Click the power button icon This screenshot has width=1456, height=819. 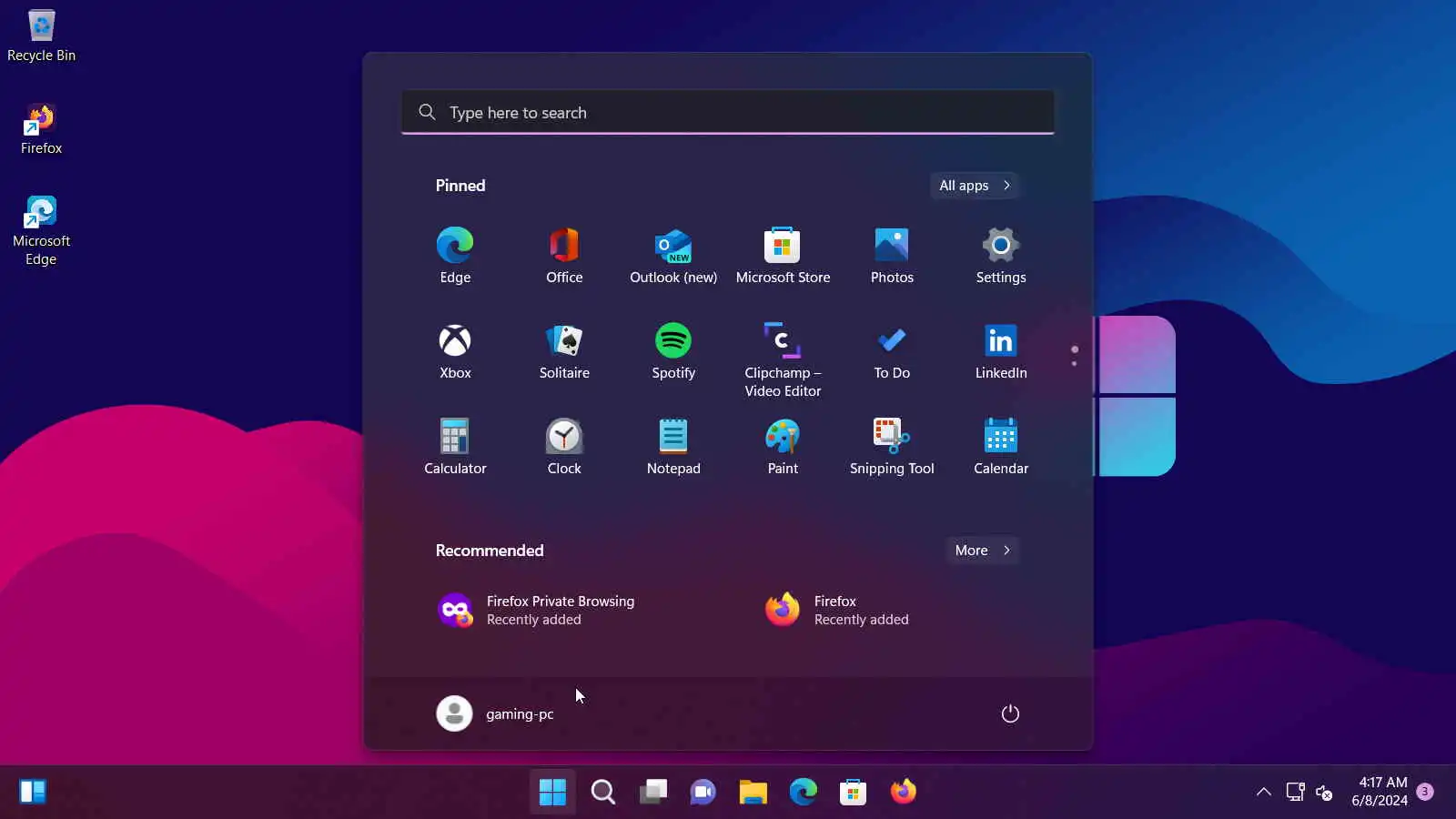point(1010,713)
